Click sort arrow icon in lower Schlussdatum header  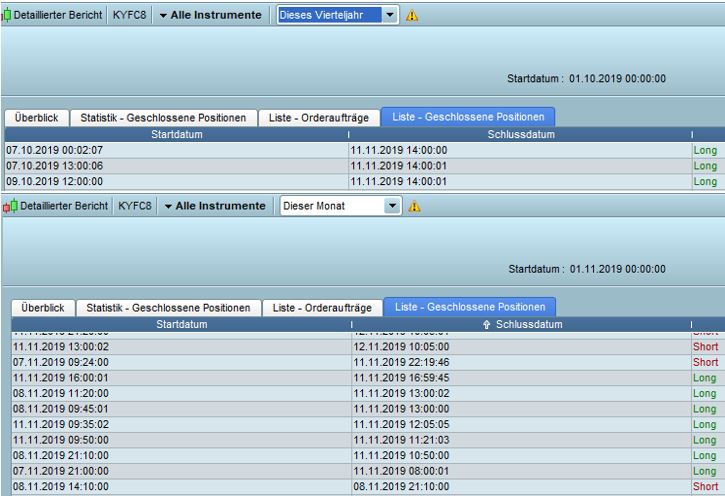(x=486, y=325)
